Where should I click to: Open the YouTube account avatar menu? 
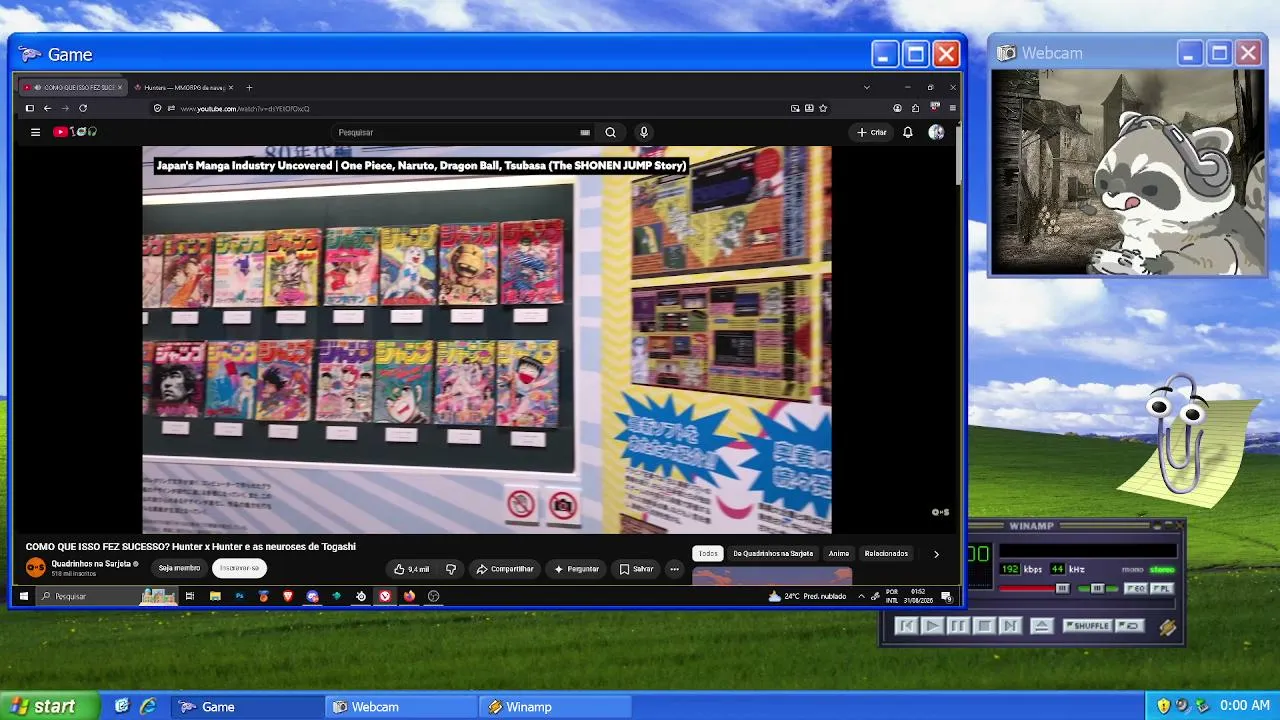[x=936, y=132]
